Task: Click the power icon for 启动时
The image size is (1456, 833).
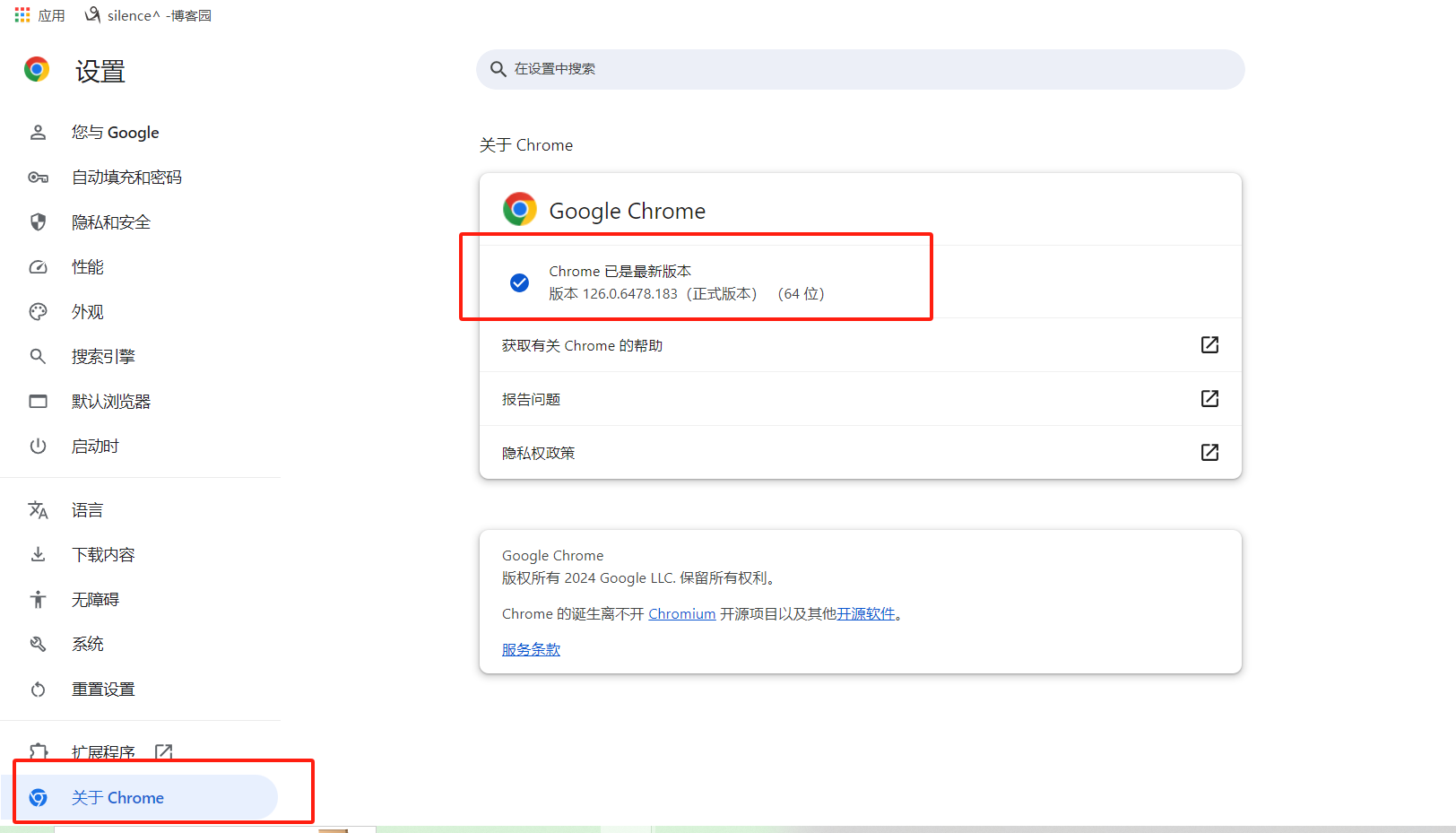Action: coord(38,447)
